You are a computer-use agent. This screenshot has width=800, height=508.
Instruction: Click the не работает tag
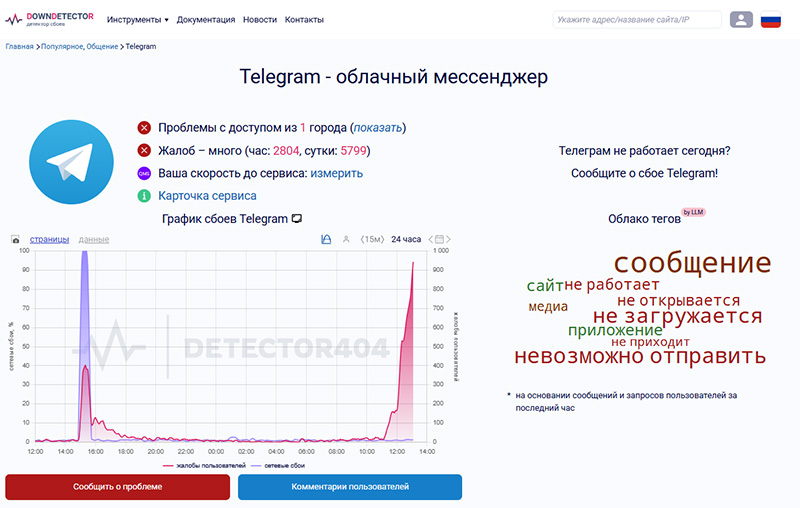tap(612, 285)
